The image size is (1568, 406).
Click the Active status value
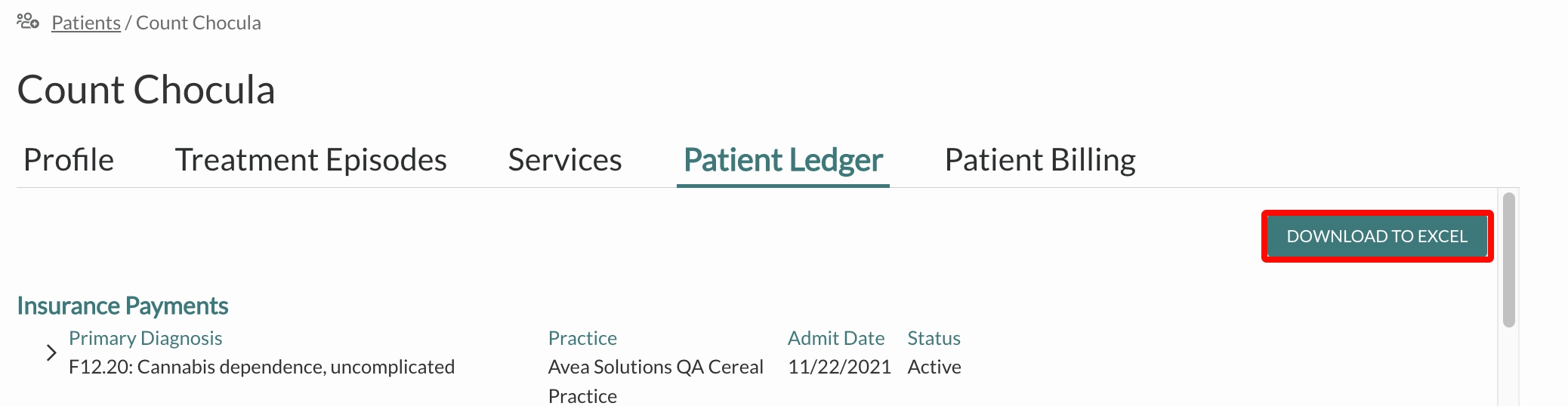(x=934, y=367)
